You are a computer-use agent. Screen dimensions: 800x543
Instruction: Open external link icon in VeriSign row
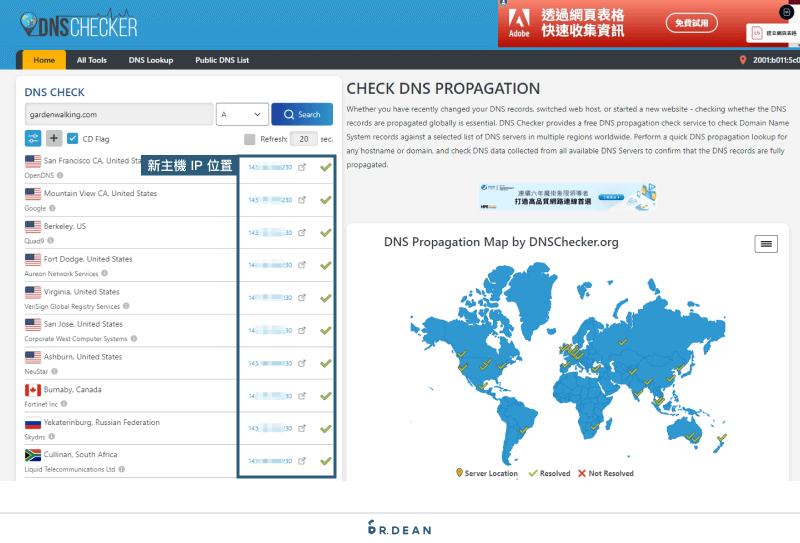pyautogui.click(x=302, y=298)
